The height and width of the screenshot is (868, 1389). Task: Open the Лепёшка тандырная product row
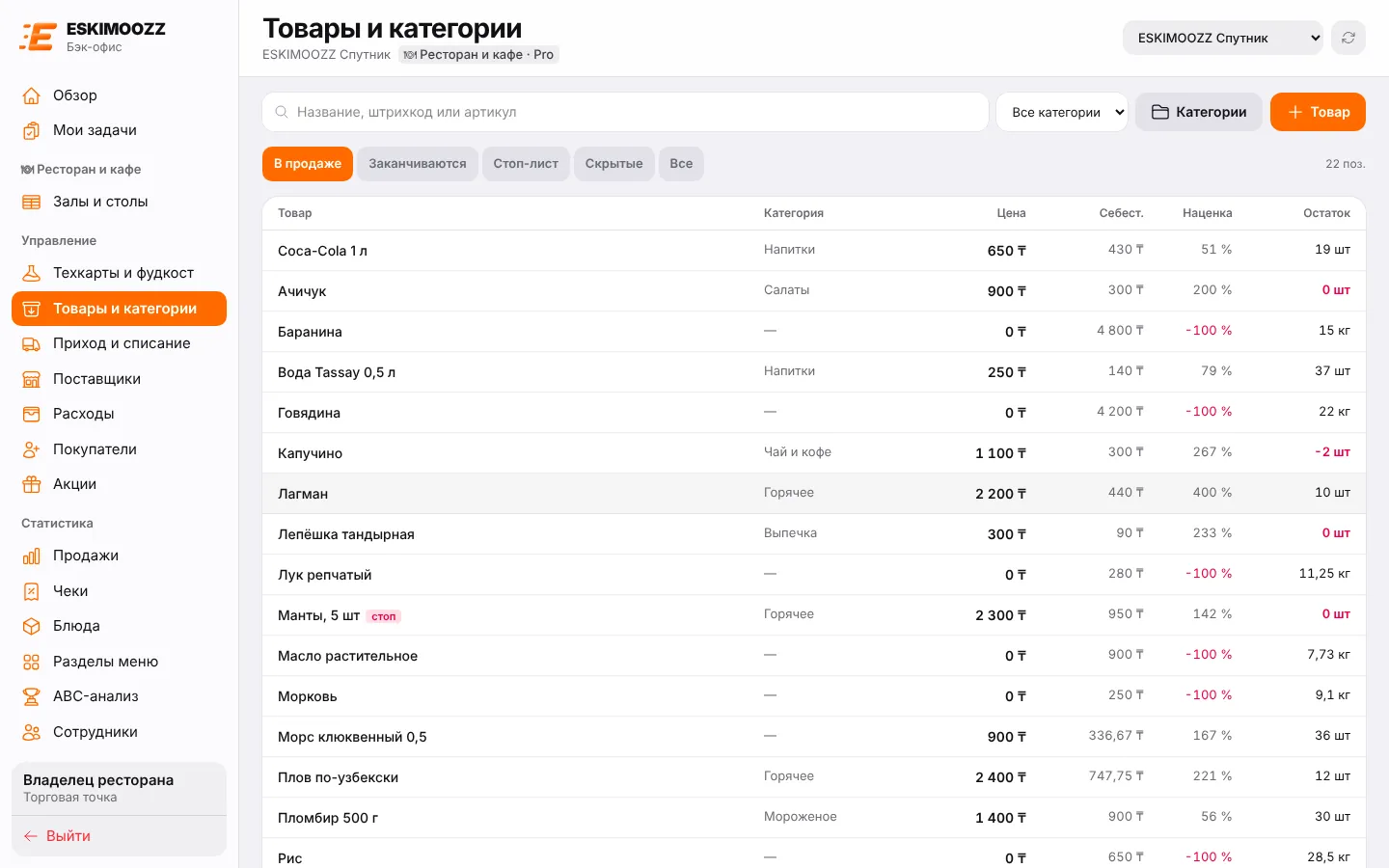(x=814, y=534)
